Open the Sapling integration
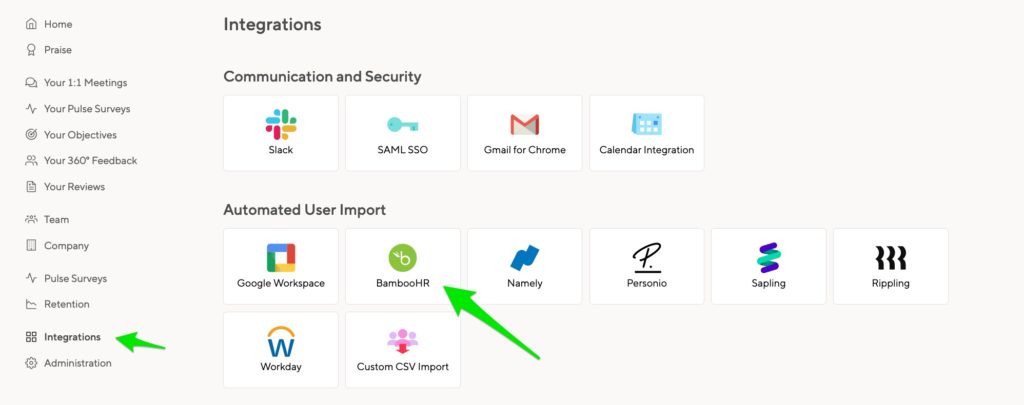The width and height of the screenshot is (1024, 405). tap(769, 267)
